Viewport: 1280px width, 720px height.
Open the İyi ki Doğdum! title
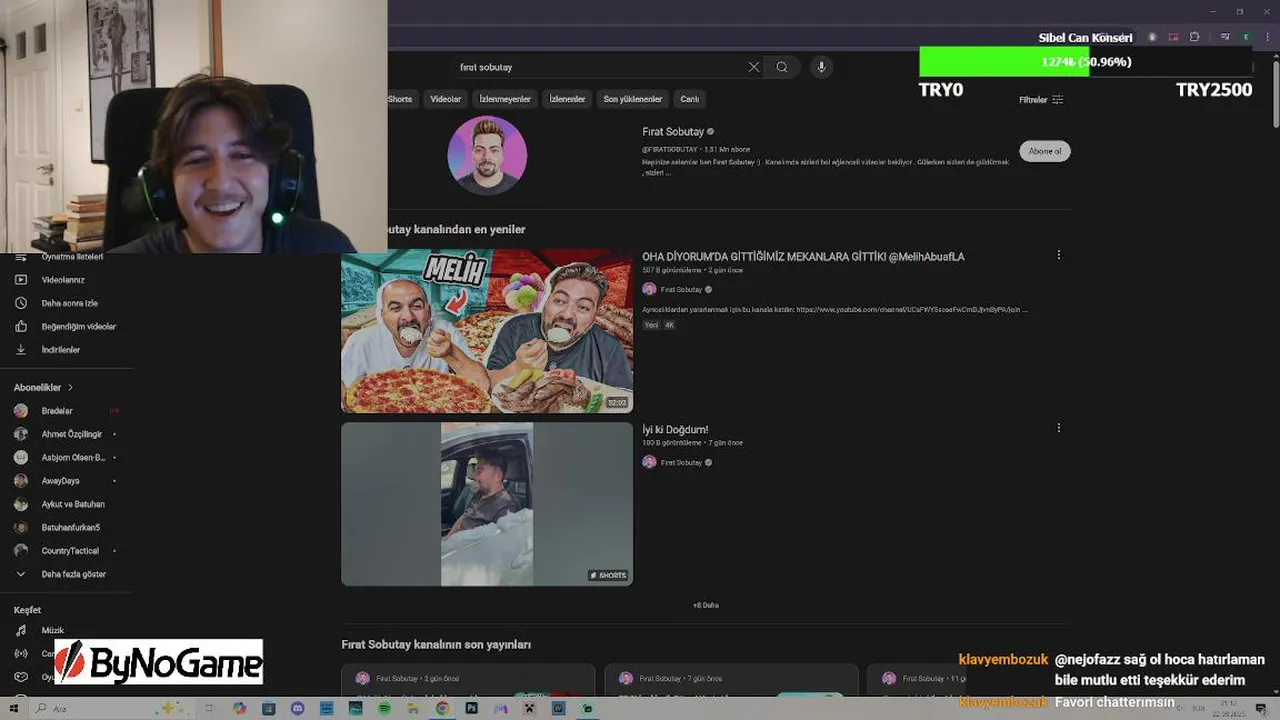[675, 430]
